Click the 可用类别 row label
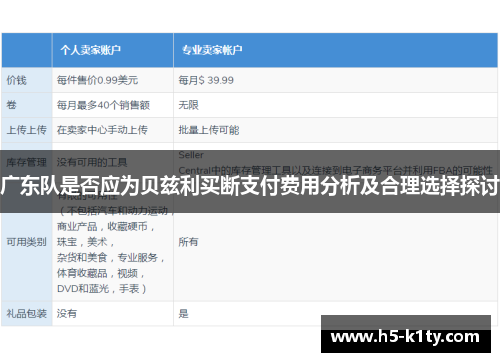 [26, 242]
